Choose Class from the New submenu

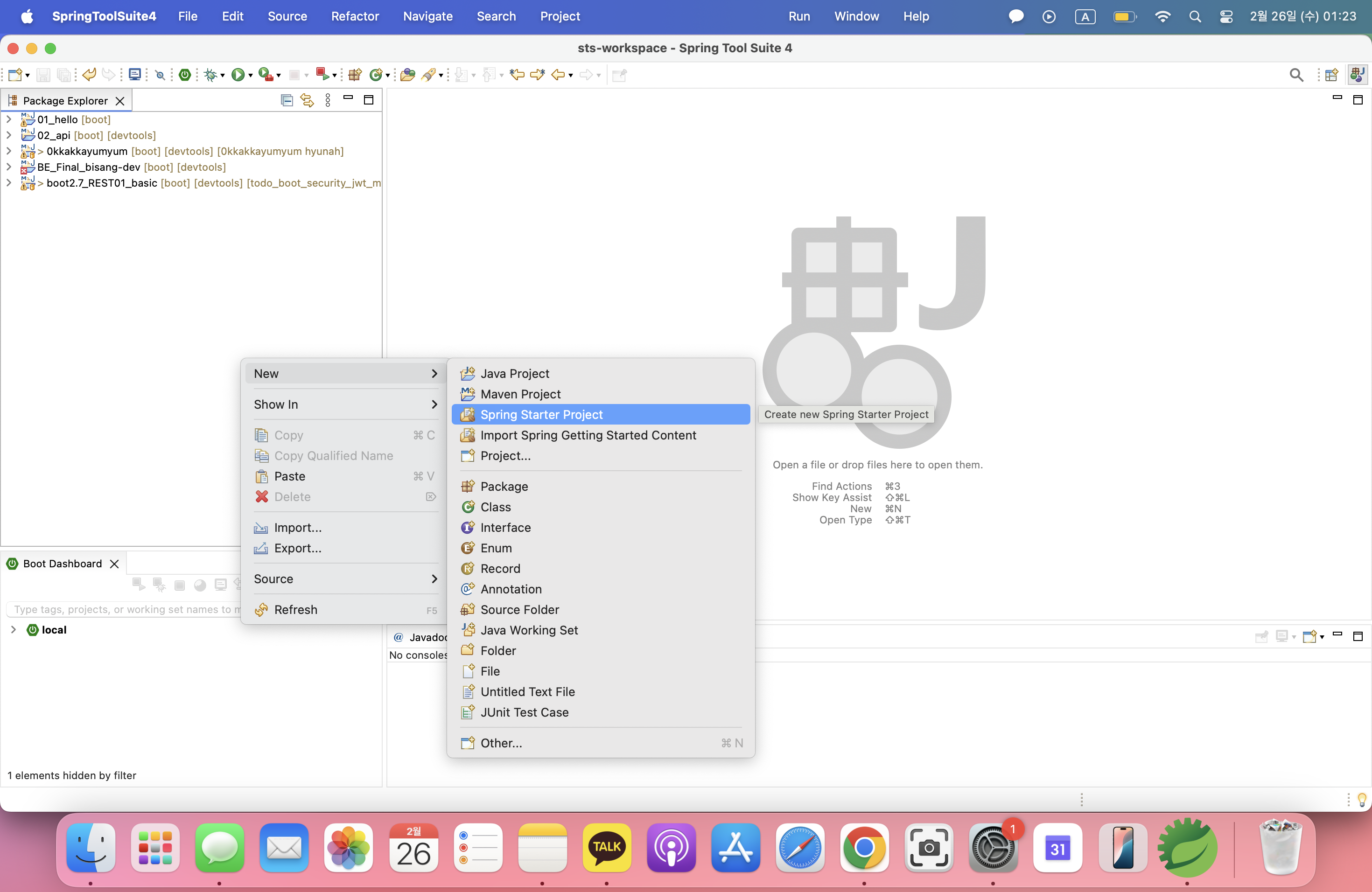coord(601,507)
